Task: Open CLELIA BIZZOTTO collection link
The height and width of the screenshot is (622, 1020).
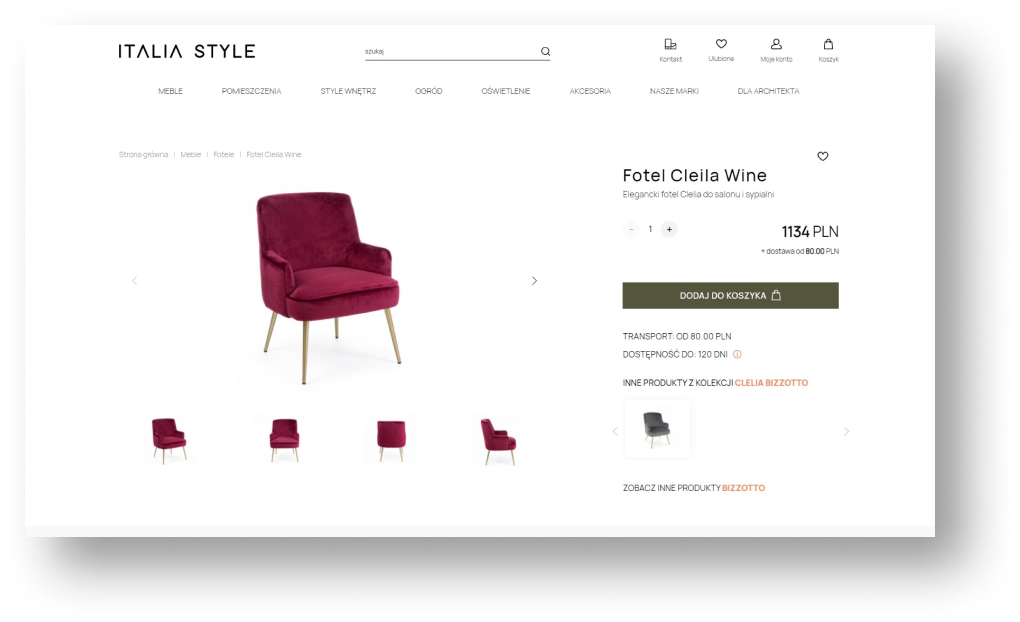Action: click(771, 383)
